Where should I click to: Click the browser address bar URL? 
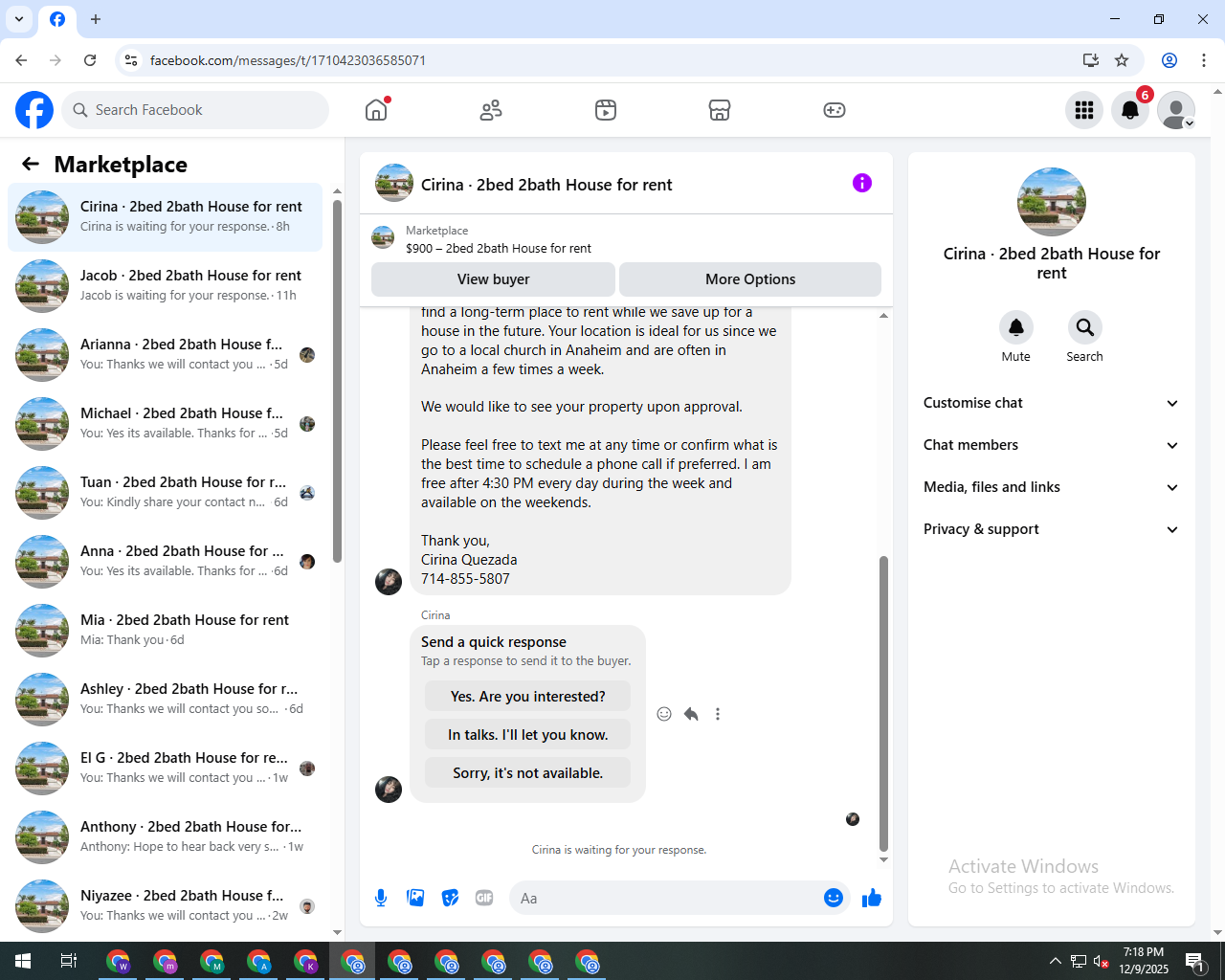coord(288,60)
